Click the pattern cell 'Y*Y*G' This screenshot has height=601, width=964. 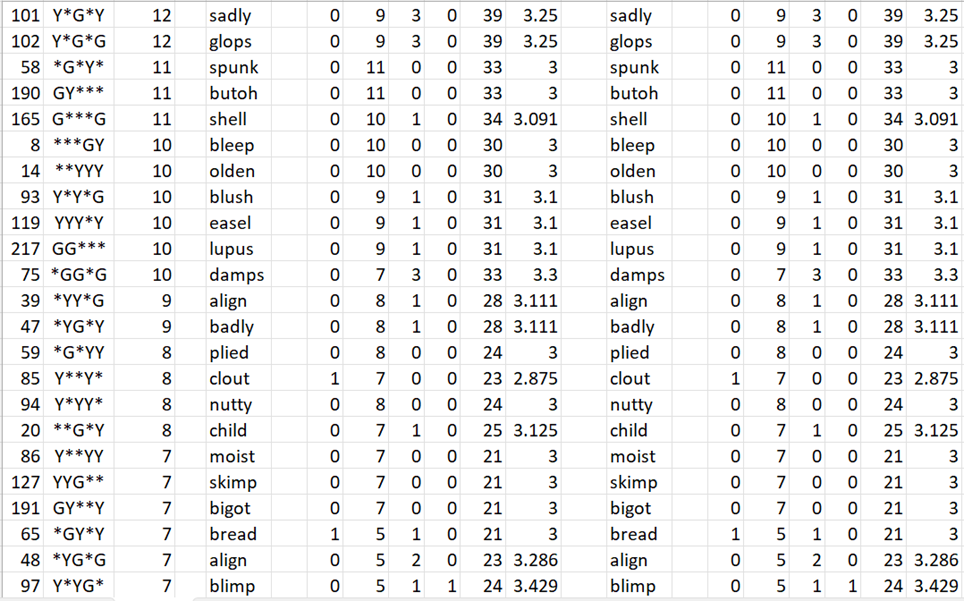79,197
